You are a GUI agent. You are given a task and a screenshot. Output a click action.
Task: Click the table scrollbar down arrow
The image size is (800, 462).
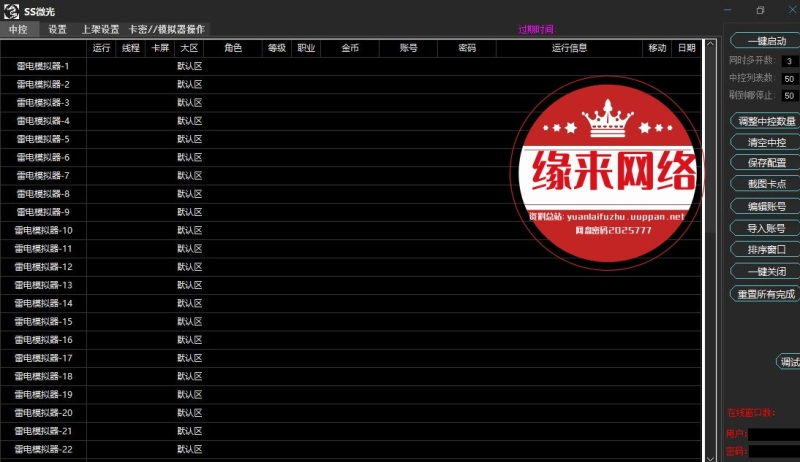point(710,457)
